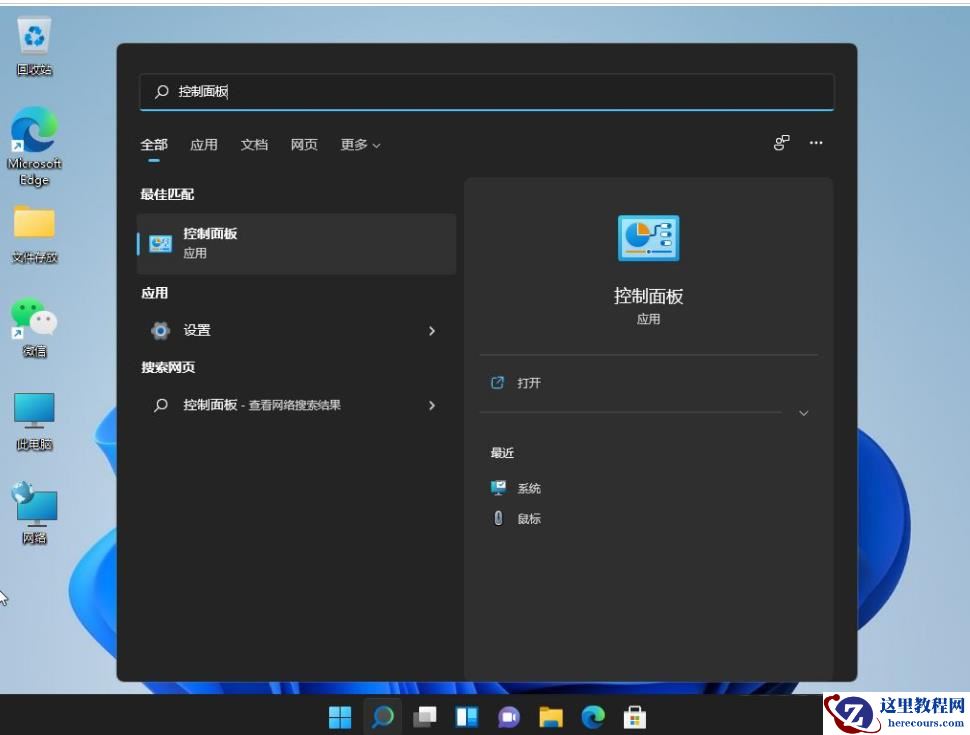Expand the arrow next to the 设置 result
Screen dimensions: 970x735
[x=432, y=330]
